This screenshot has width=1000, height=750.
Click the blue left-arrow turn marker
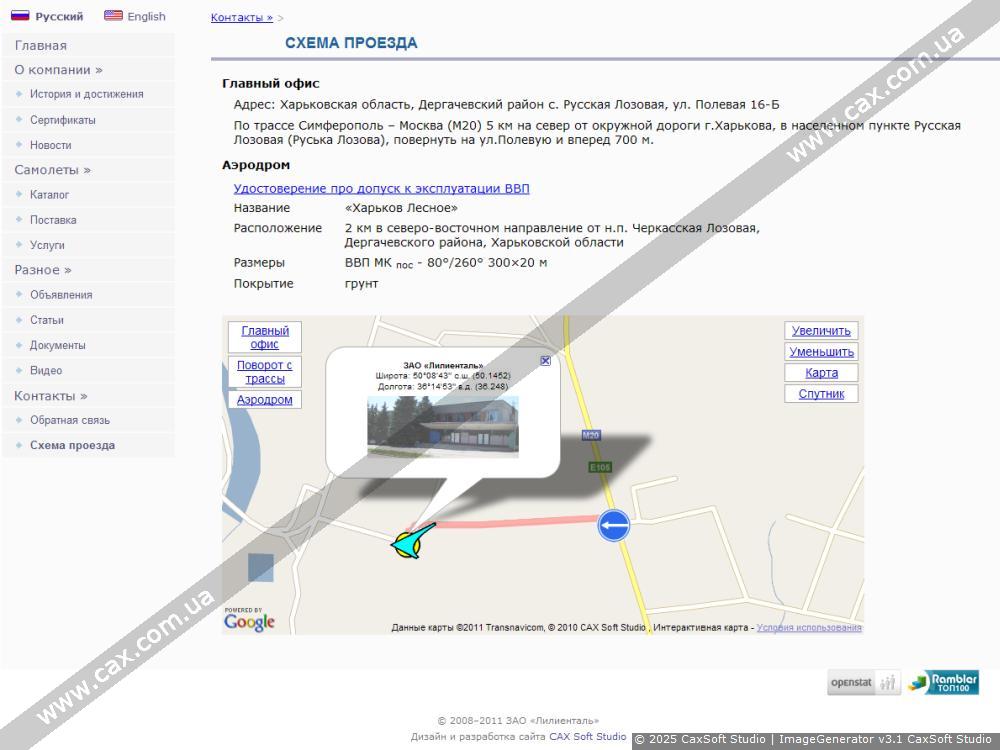click(614, 524)
